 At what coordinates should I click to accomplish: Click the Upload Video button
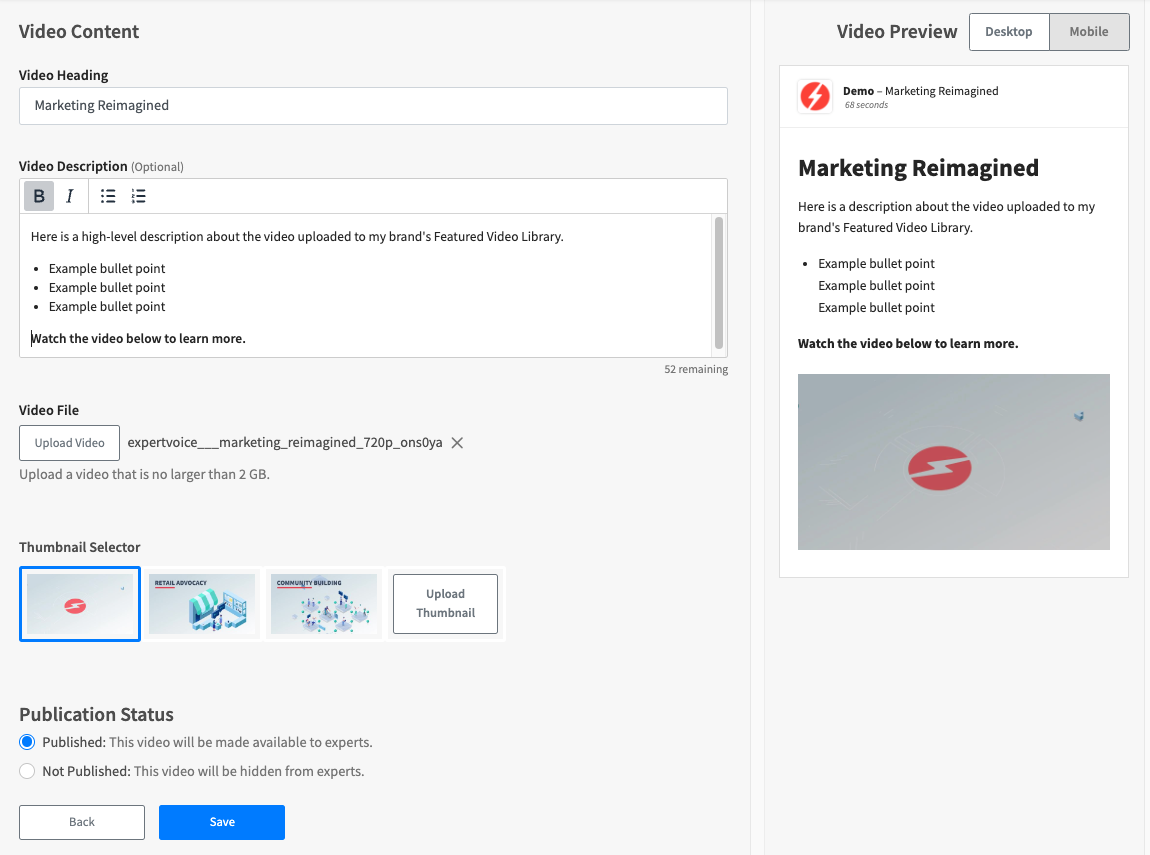(70, 443)
